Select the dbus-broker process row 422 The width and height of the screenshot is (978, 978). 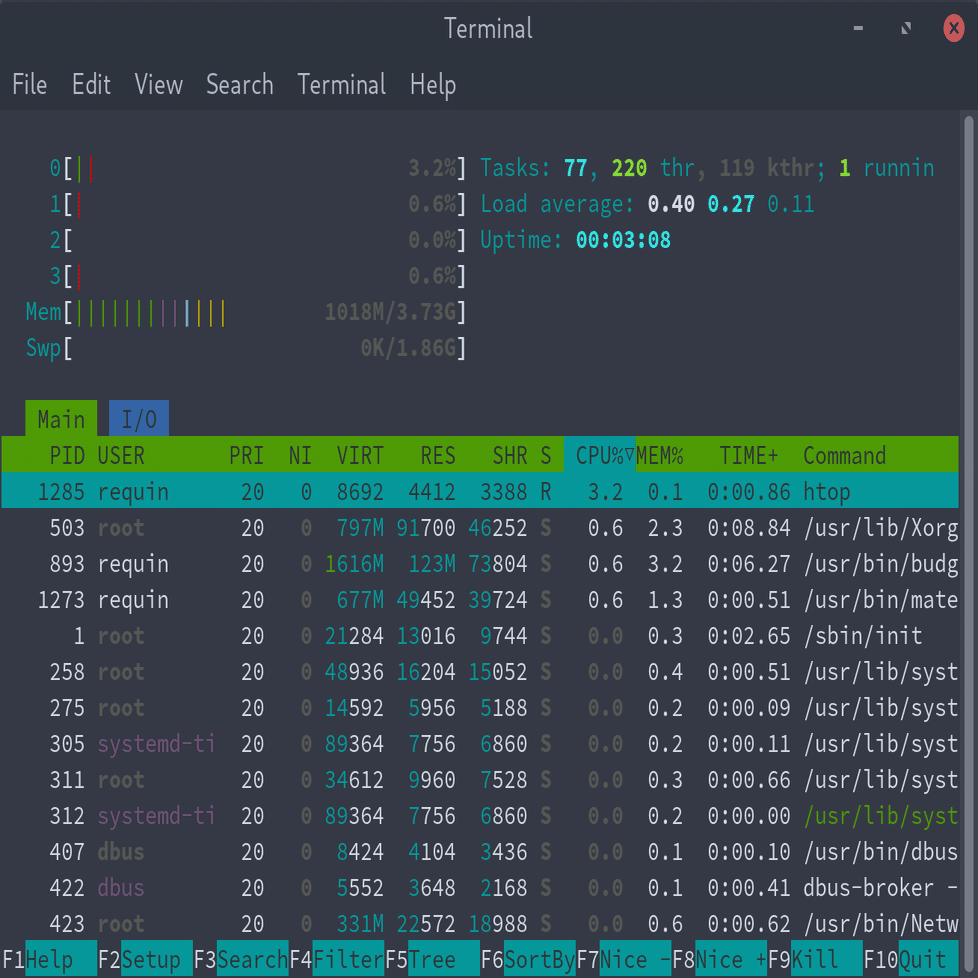click(480, 888)
